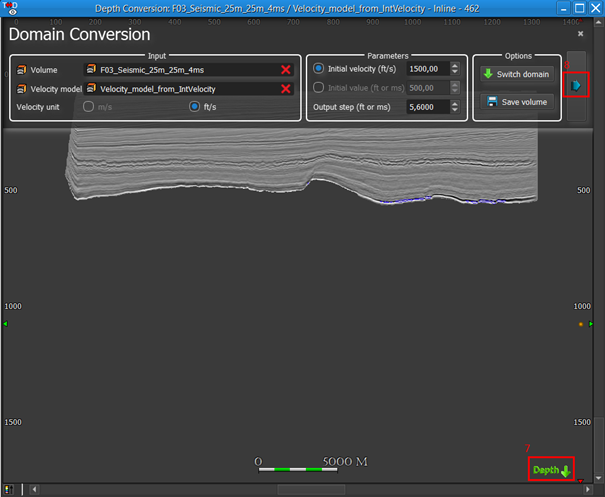The height and width of the screenshot is (497, 605).
Task: Select ft/s velocity unit
Action: 194,106
